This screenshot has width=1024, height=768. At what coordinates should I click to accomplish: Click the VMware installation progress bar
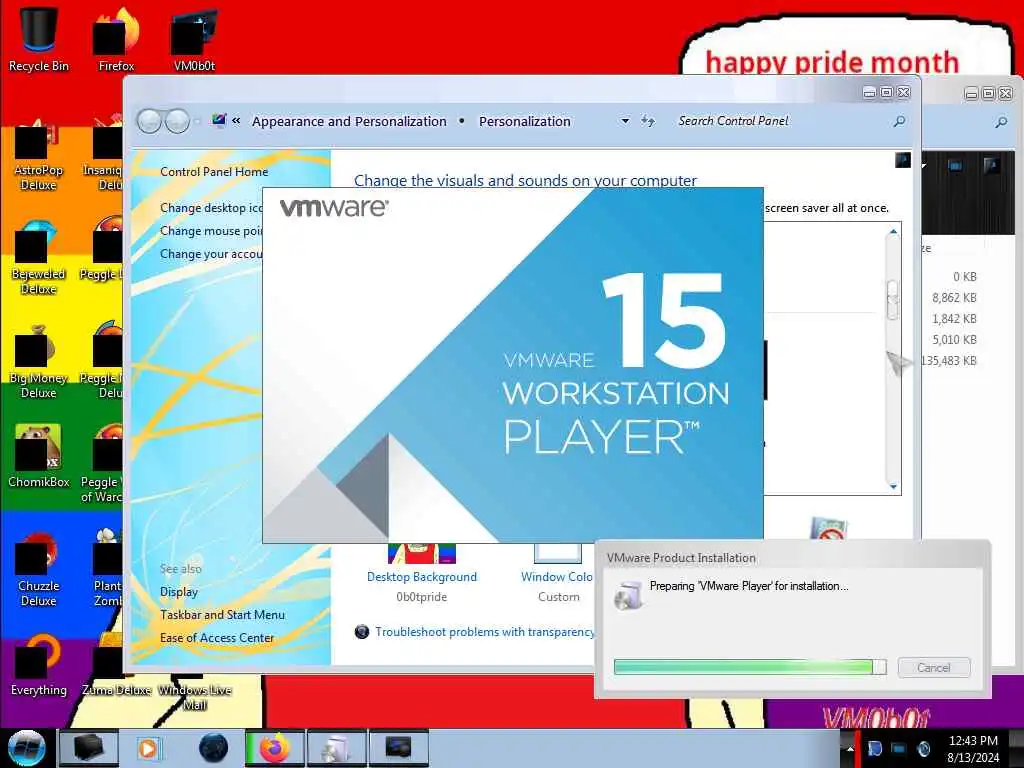pos(750,667)
